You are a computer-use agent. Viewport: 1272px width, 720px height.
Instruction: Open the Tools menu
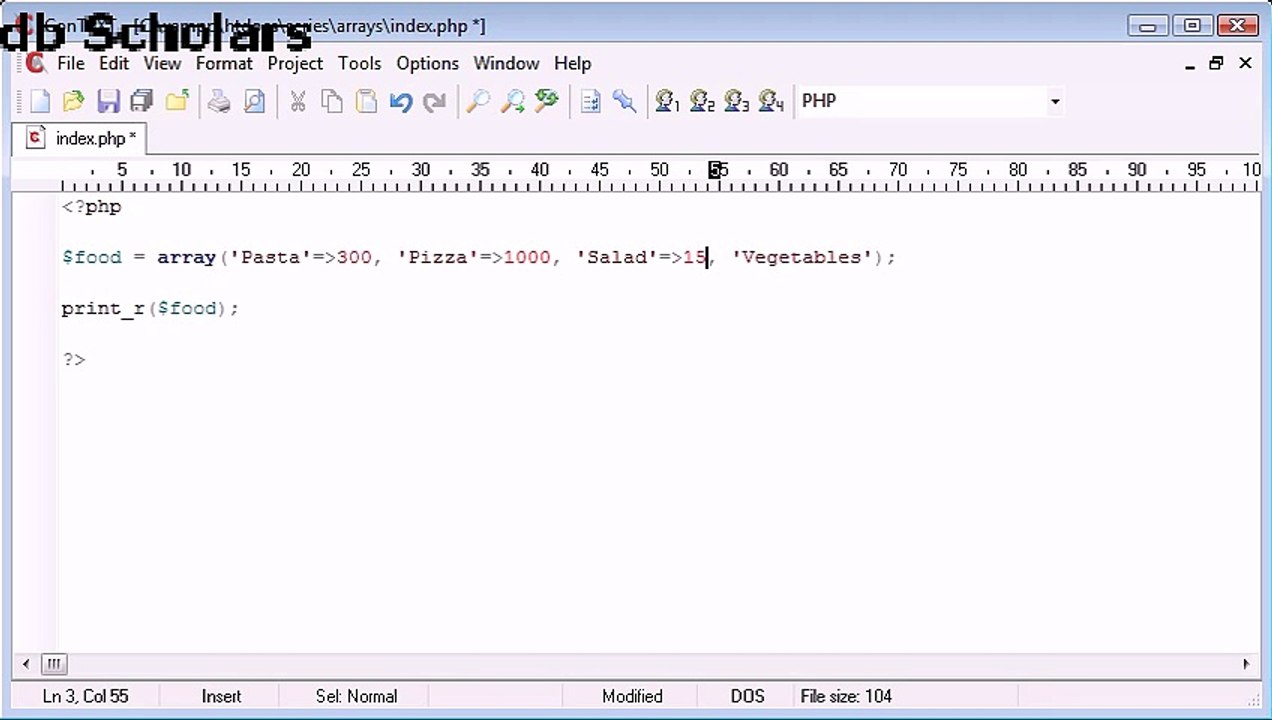pyautogui.click(x=359, y=63)
